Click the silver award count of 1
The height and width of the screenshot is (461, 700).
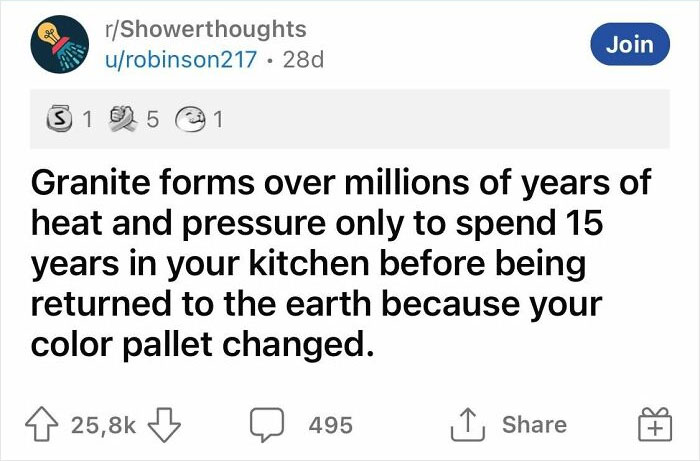coord(88,119)
